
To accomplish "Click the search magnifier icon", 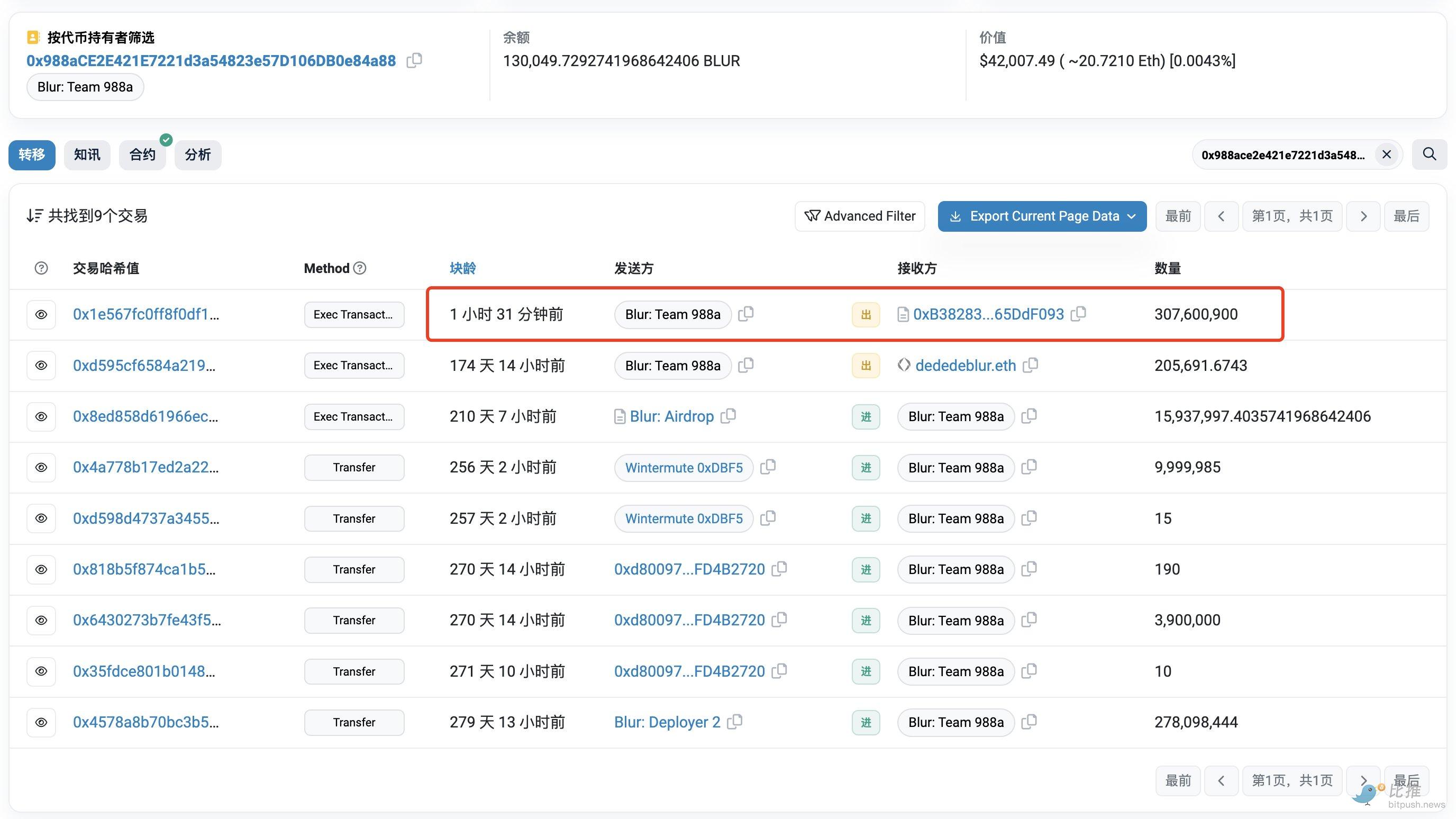I will pos(1429,154).
